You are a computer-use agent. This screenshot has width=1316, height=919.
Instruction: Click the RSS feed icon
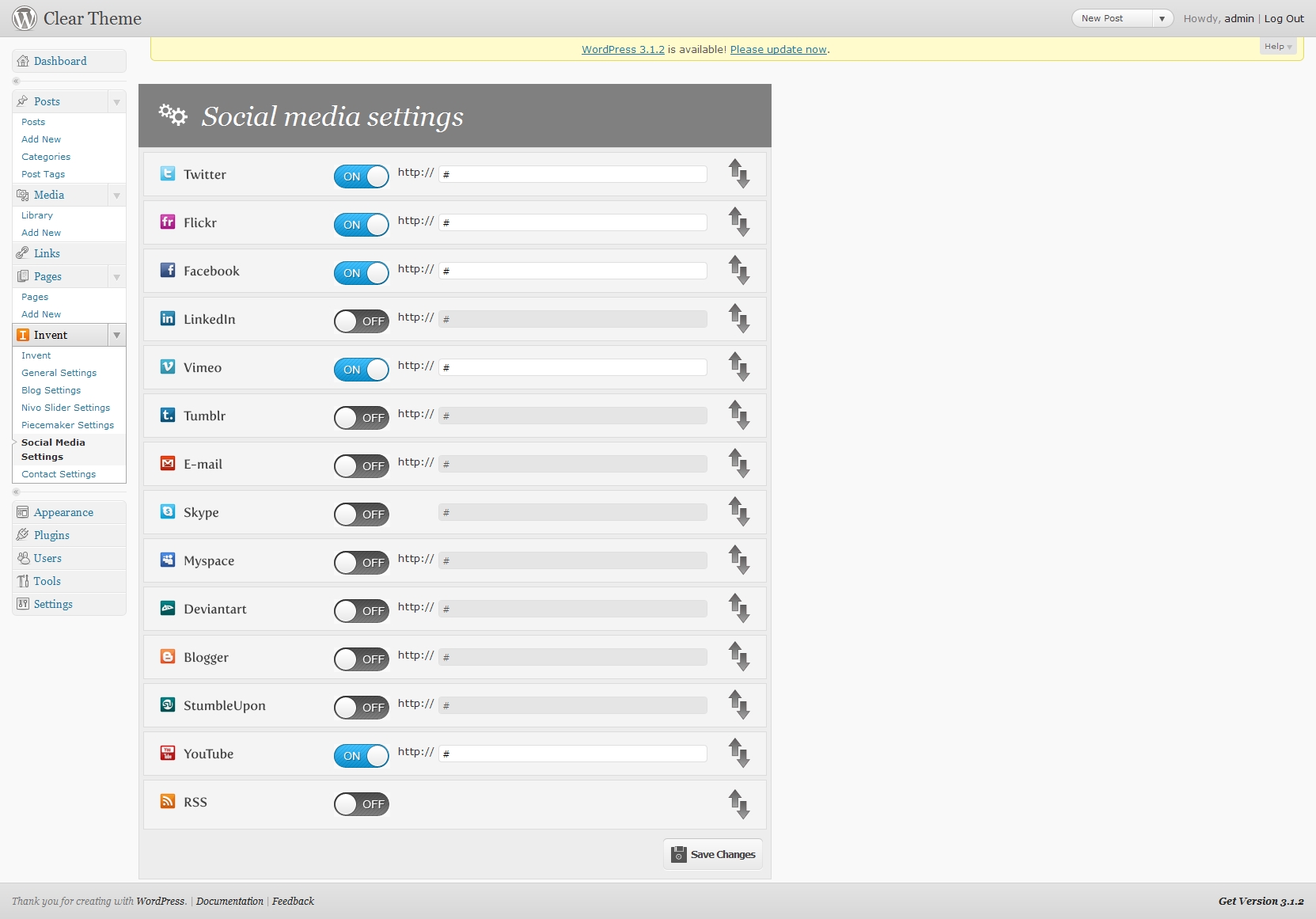click(x=168, y=802)
